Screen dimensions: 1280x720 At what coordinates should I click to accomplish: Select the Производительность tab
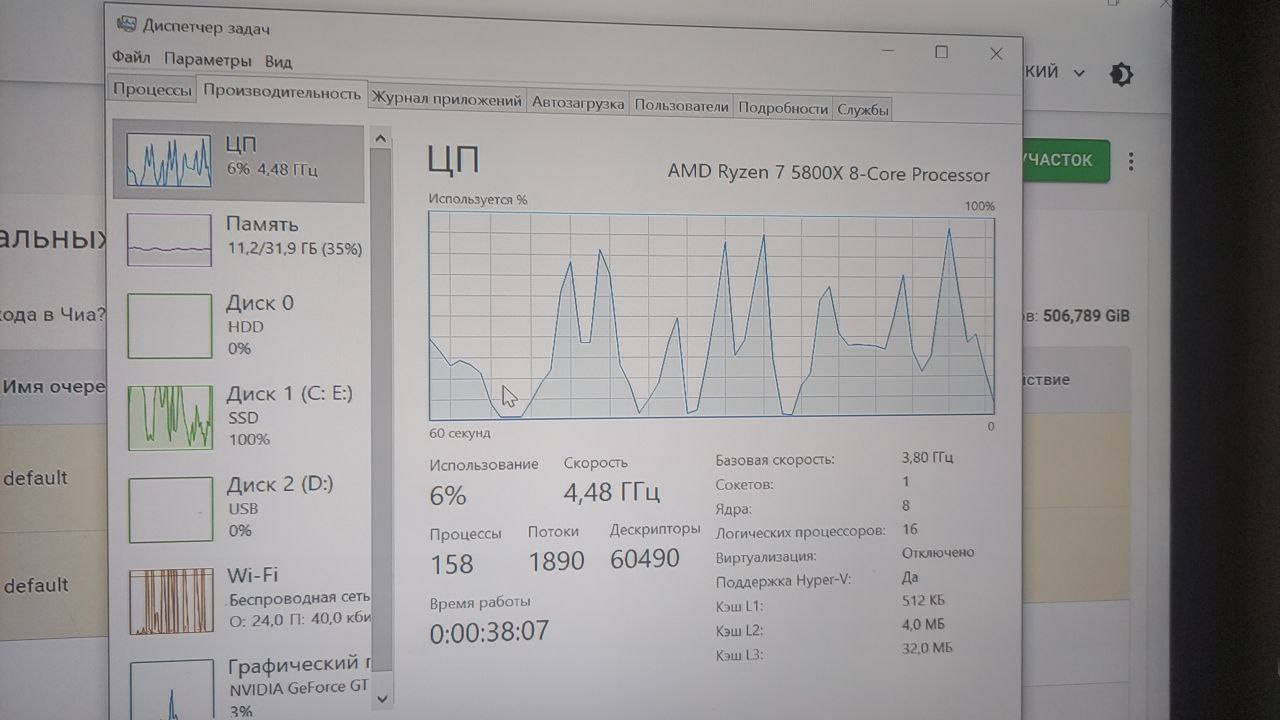(x=282, y=92)
